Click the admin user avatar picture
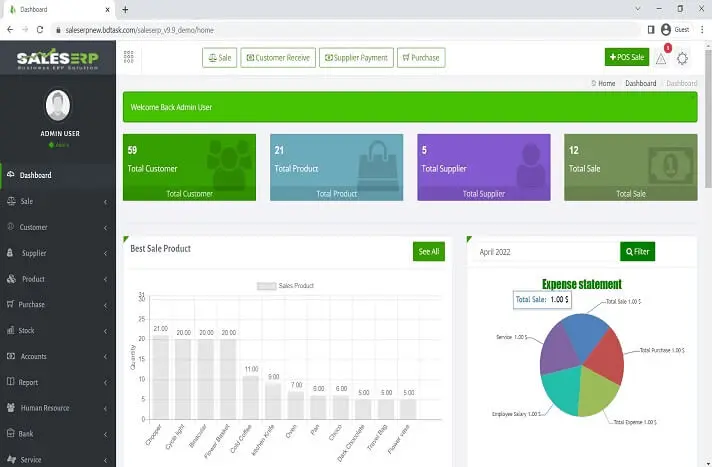 (x=58, y=106)
